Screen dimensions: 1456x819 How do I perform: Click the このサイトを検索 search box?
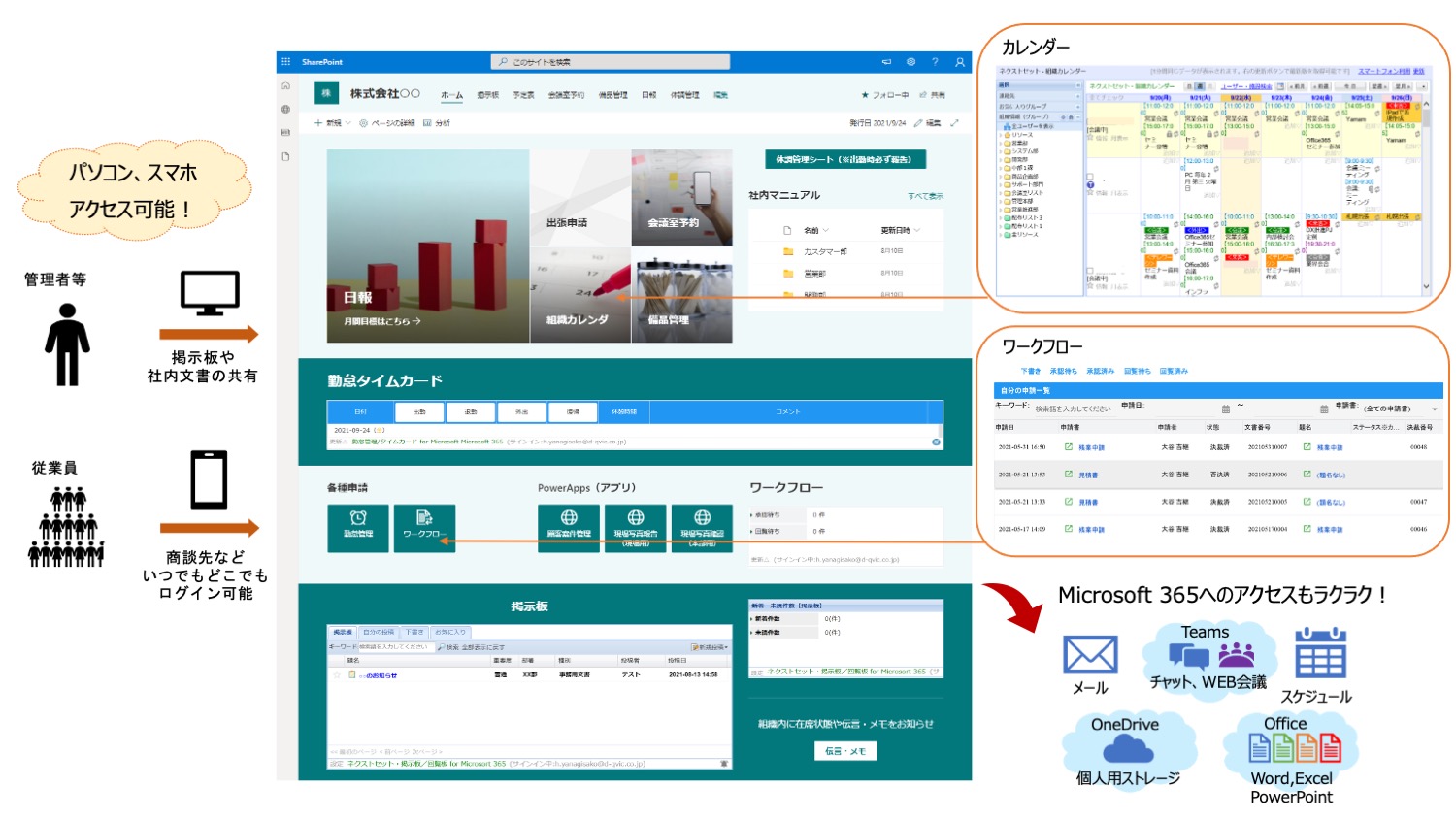pos(610,62)
